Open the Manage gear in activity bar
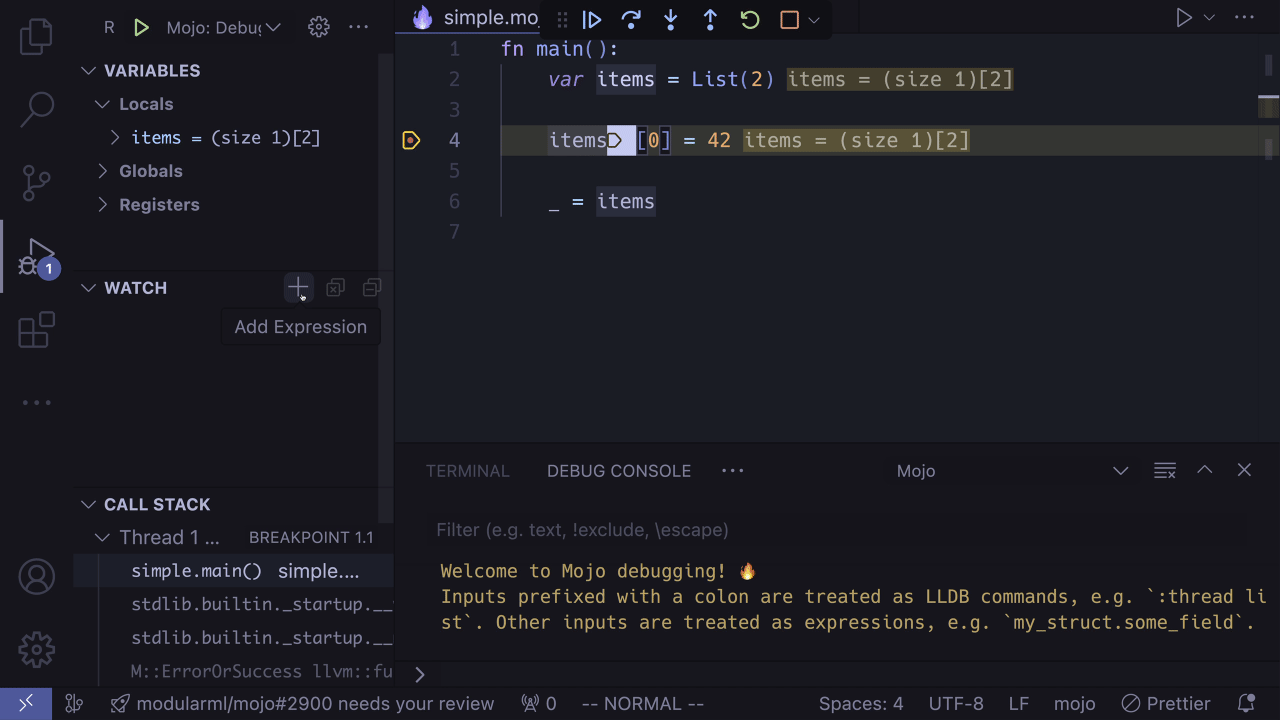This screenshot has width=1280, height=720. pyautogui.click(x=37, y=650)
